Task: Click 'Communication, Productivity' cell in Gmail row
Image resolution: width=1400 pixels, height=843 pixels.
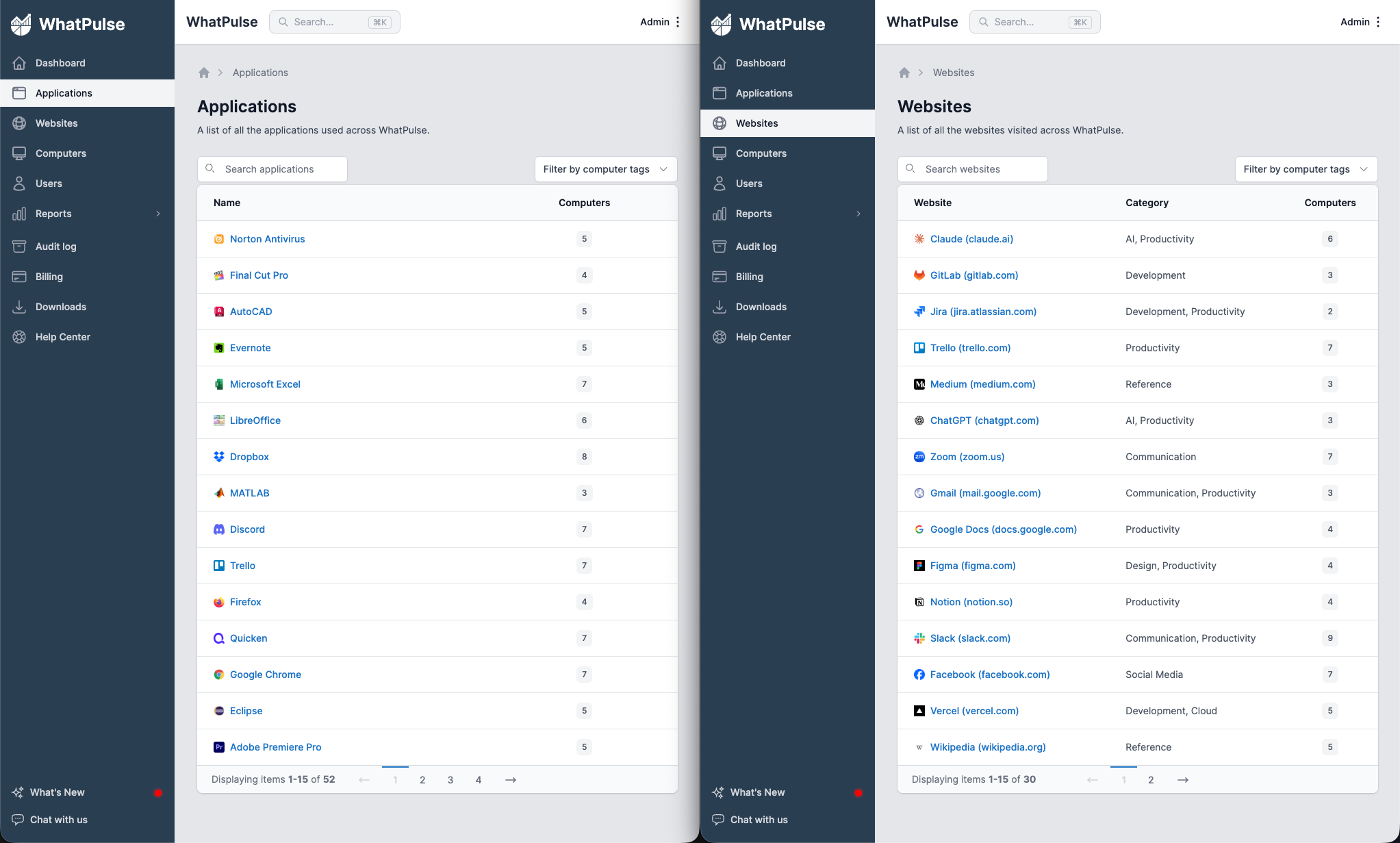Action: coord(1191,493)
